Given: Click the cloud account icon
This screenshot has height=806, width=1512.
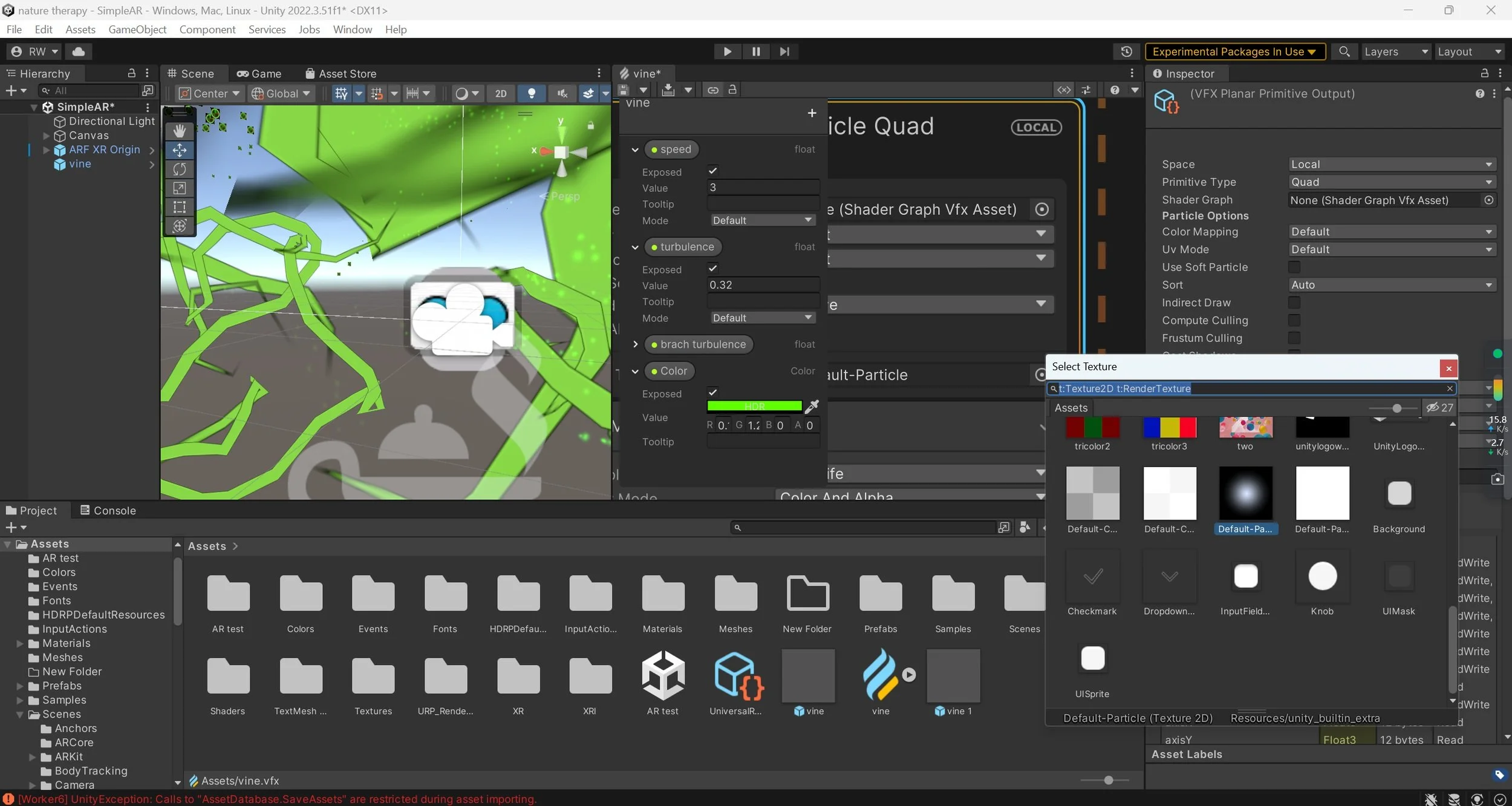Looking at the screenshot, I should coord(79,51).
